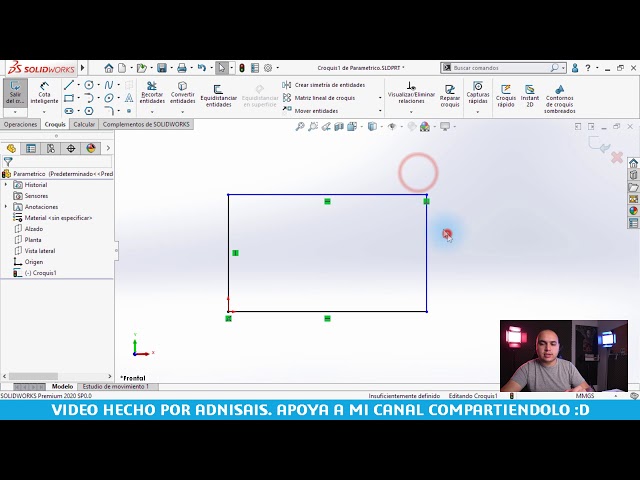The height and width of the screenshot is (480, 640).
Task: Select the Straight Slot tool
Action: click(69, 111)
